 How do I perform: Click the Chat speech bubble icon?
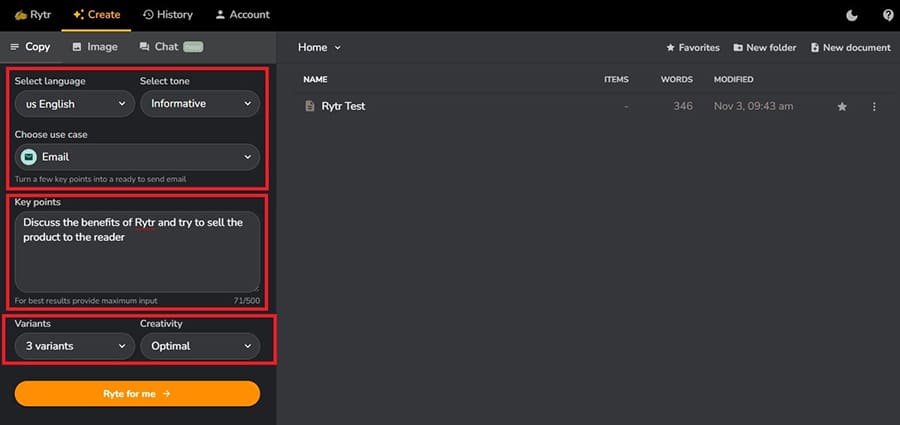pyautogui.click(x=144, y=47)
